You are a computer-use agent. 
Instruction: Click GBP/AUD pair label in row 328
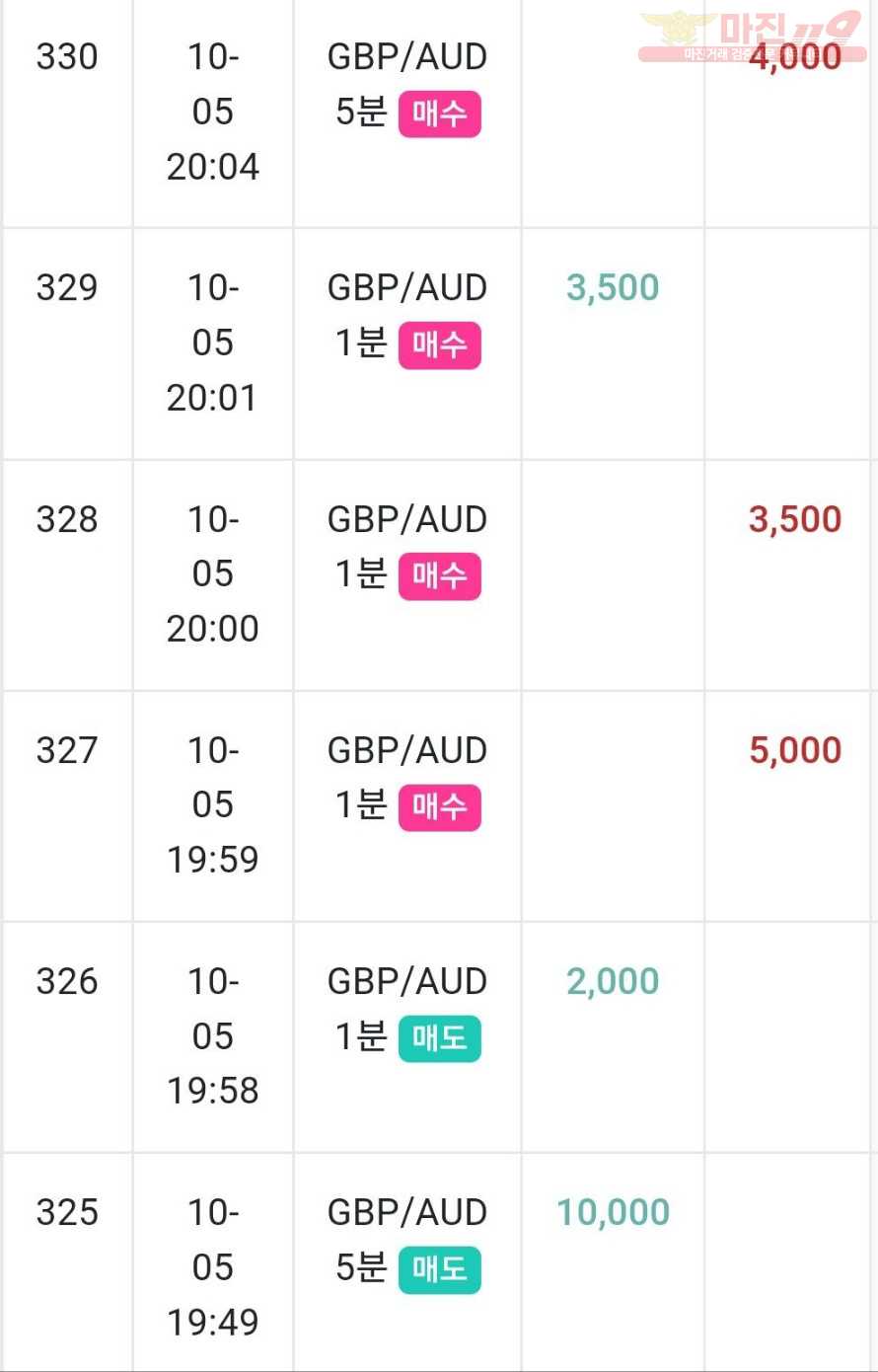[407, 519]
